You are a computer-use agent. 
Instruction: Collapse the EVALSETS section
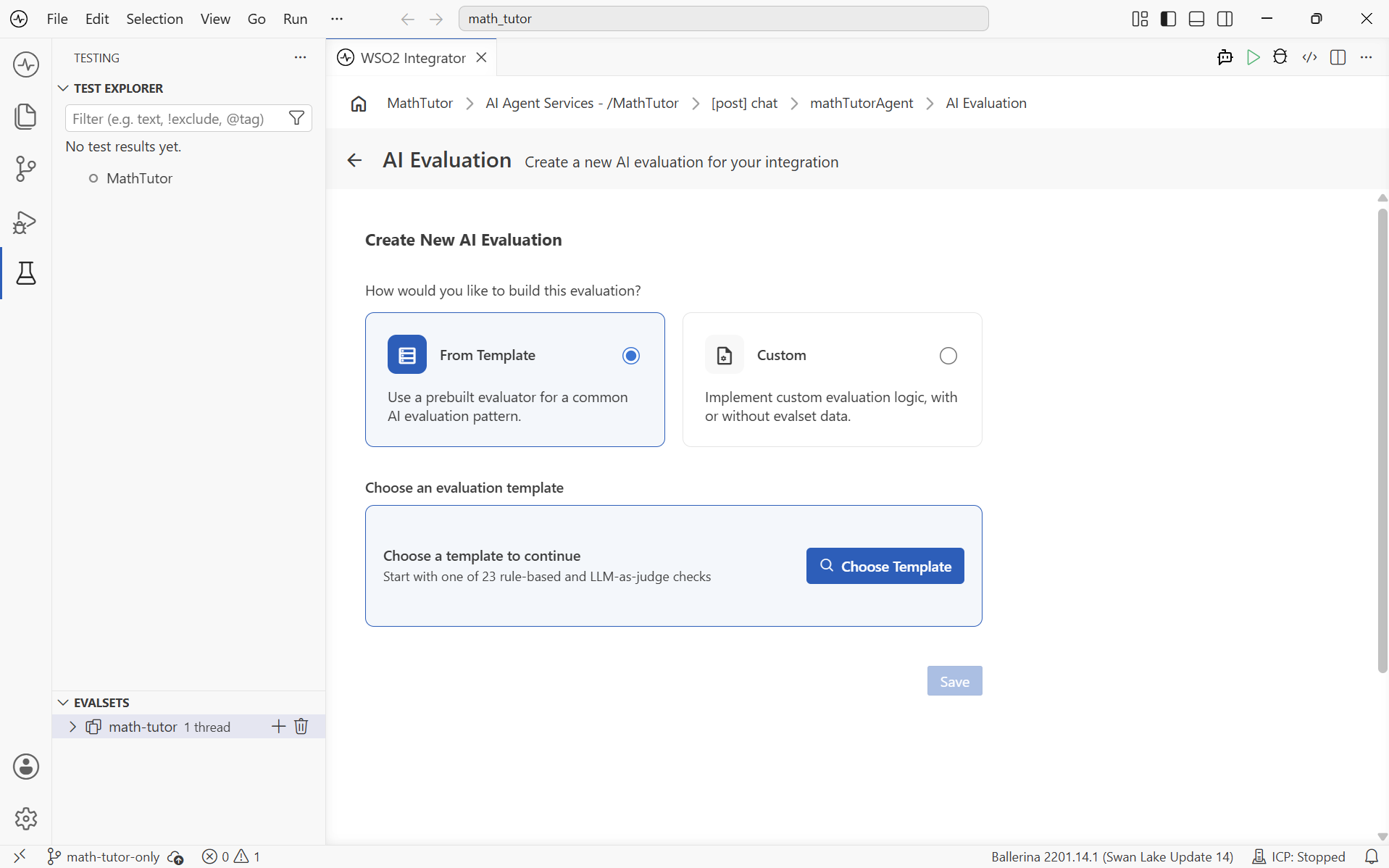[64, 703]
